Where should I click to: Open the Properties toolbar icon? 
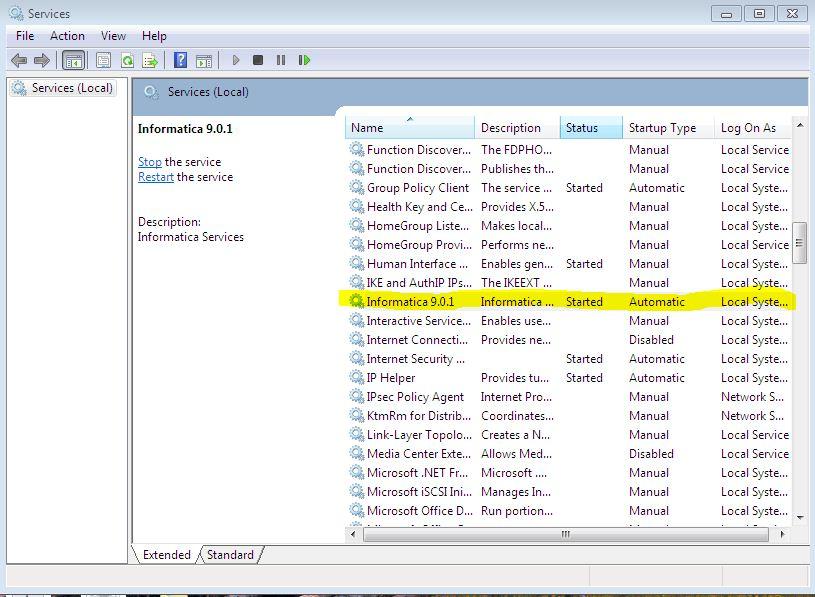click(103, 60)
